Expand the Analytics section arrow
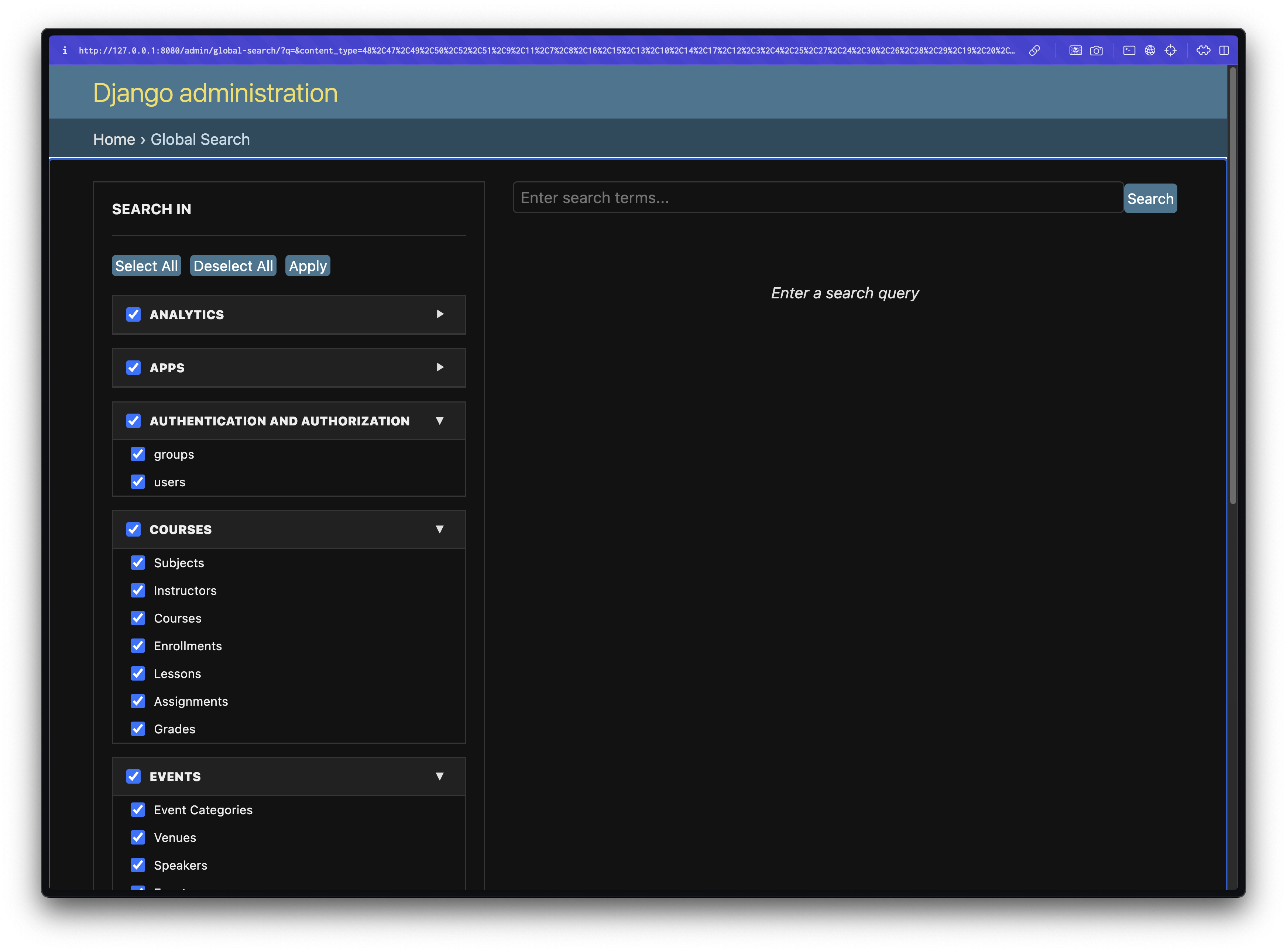 click(440, 314)
